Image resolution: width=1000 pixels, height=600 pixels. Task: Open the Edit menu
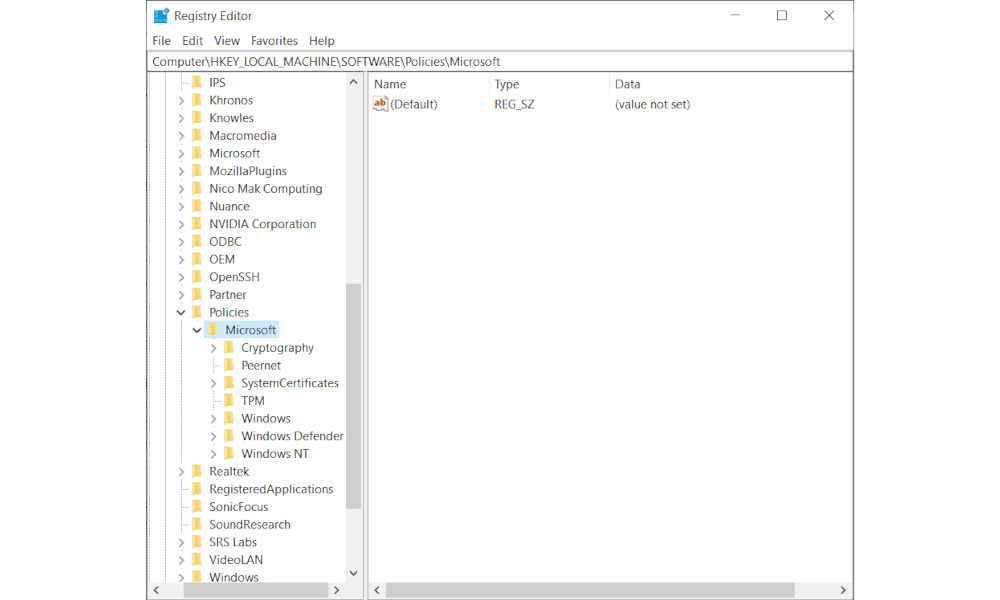coord(192,41)
